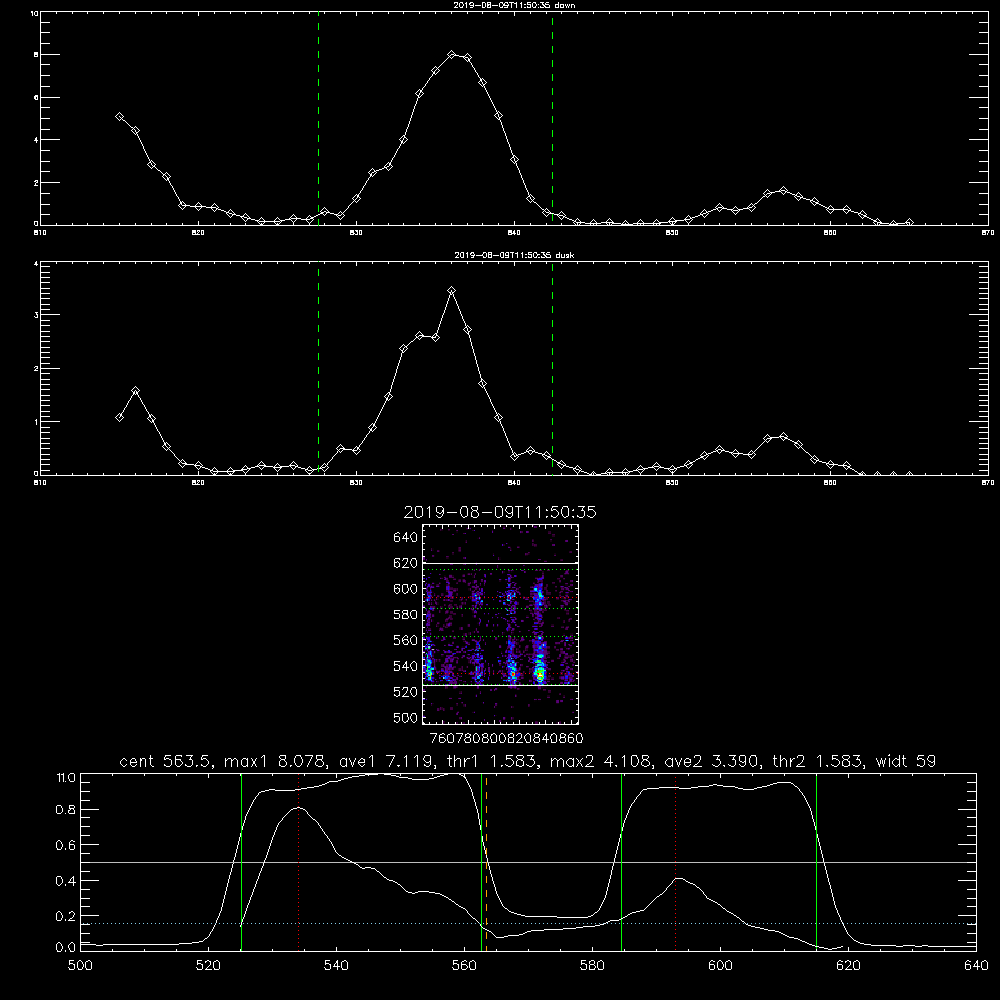This screenshot has width=1000, height=1000.
Task: Click the x-axis label '620' of the bottom plot
Action: 848,966
